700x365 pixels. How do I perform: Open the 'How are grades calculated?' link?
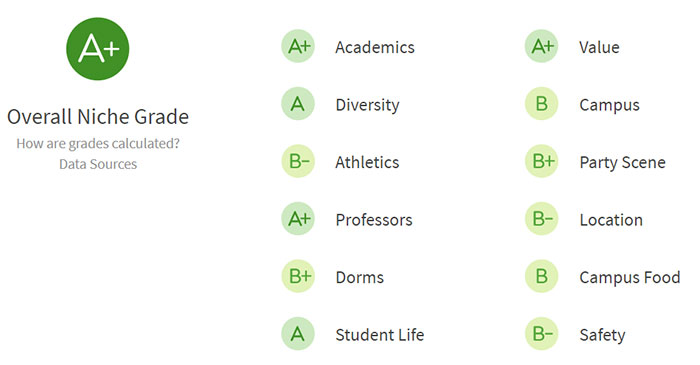[98, 144]
